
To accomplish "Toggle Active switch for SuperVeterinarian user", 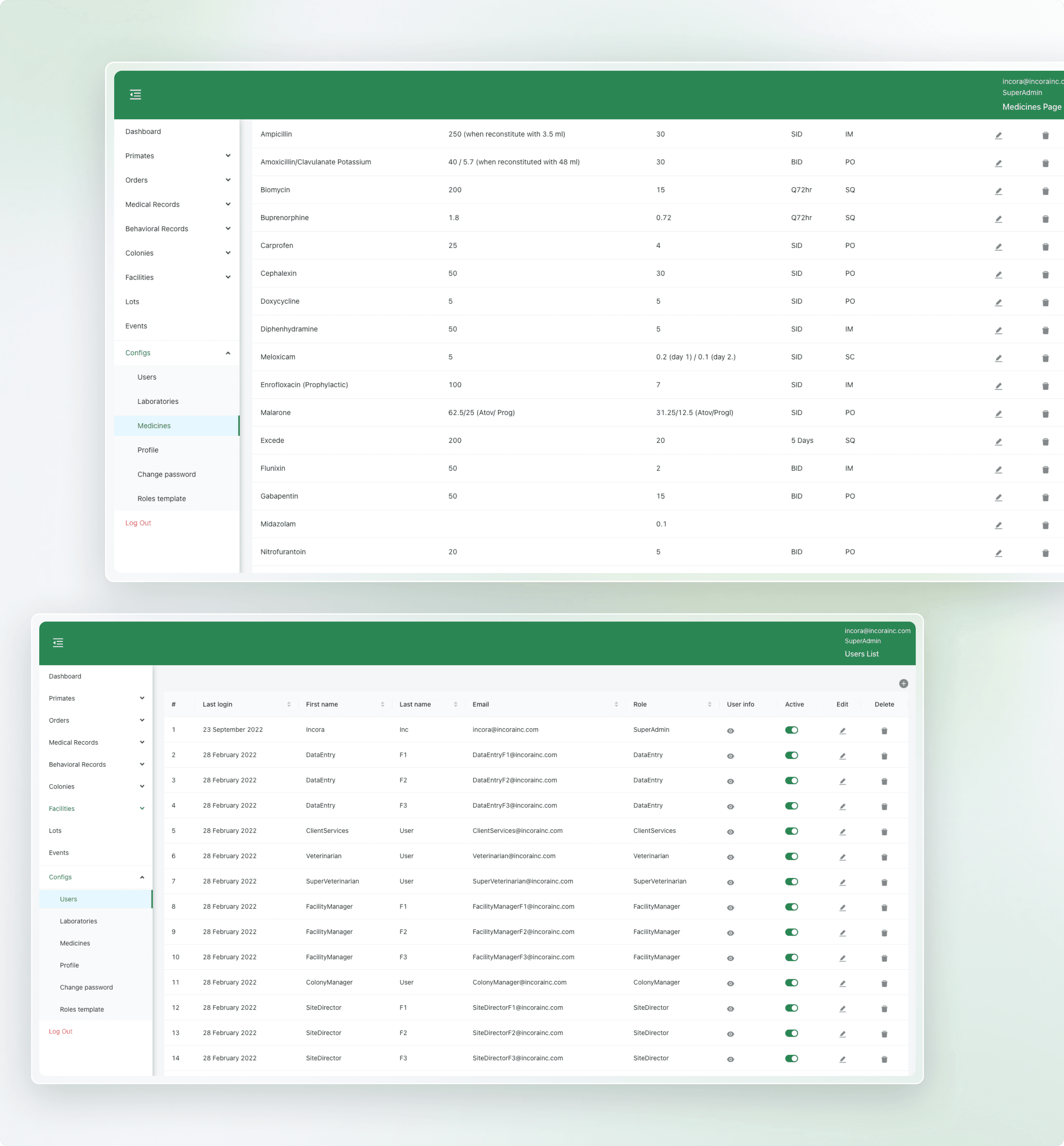I will [792, 882].
